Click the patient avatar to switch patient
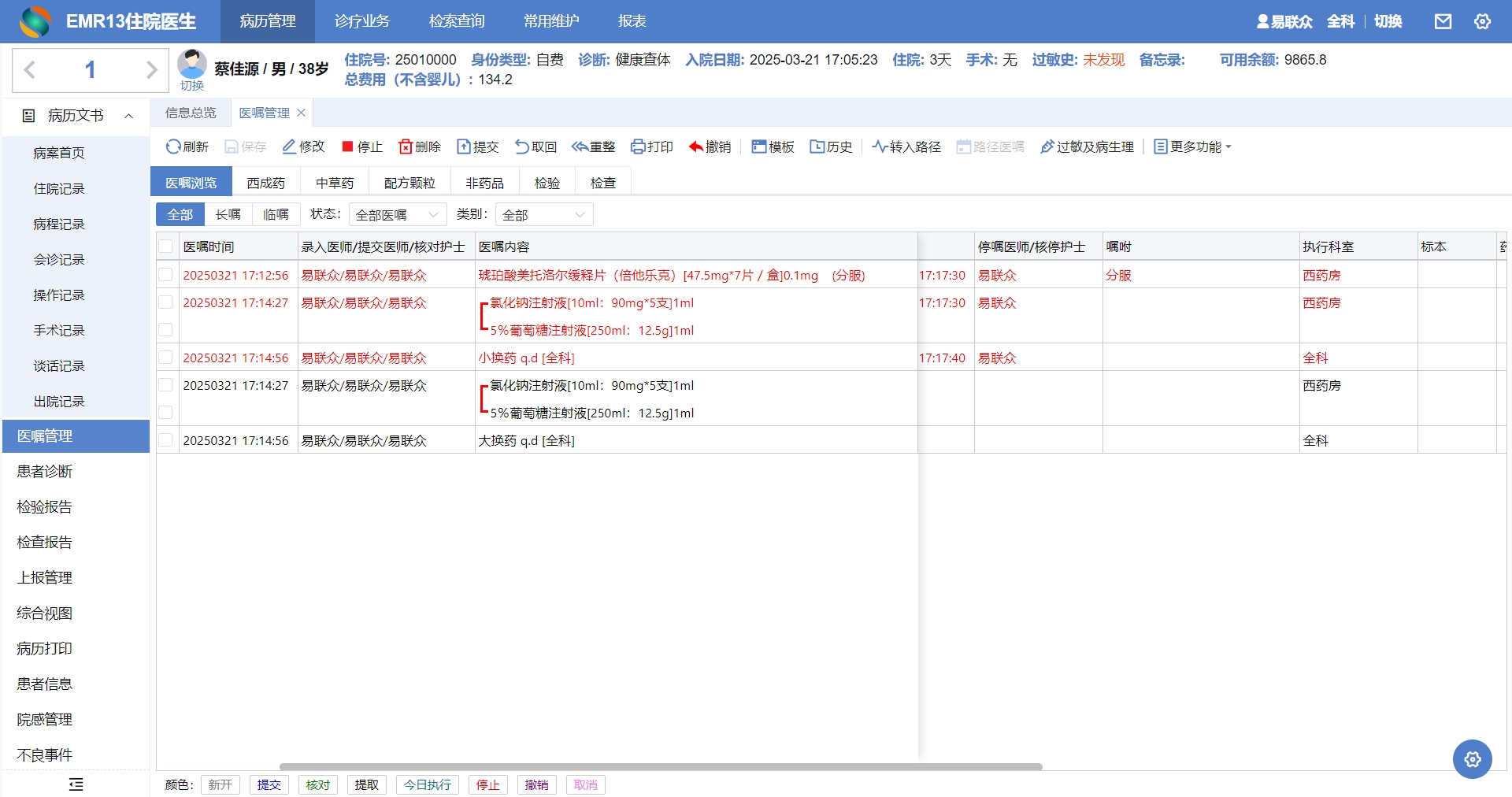The width and height of the screenshot is (1512, 797). [192, 64]
